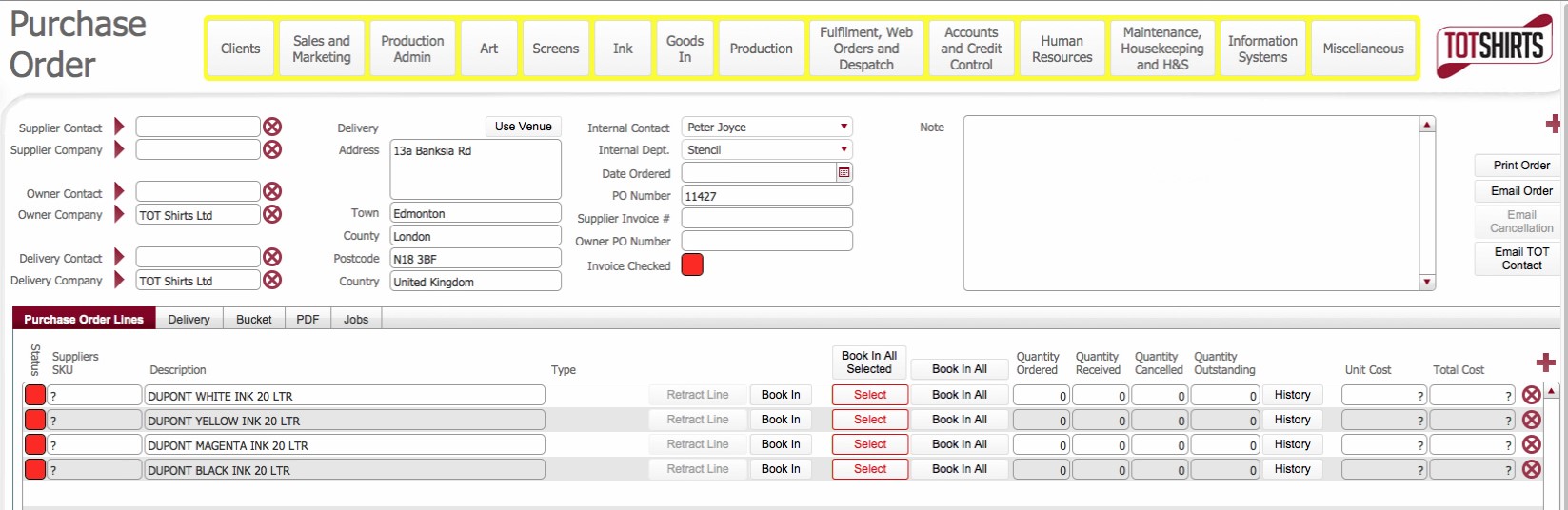This screenshot has width=1568, height=510.
Task: Click the arrow icon beside Delivery Contact
Action: [119, 257]
